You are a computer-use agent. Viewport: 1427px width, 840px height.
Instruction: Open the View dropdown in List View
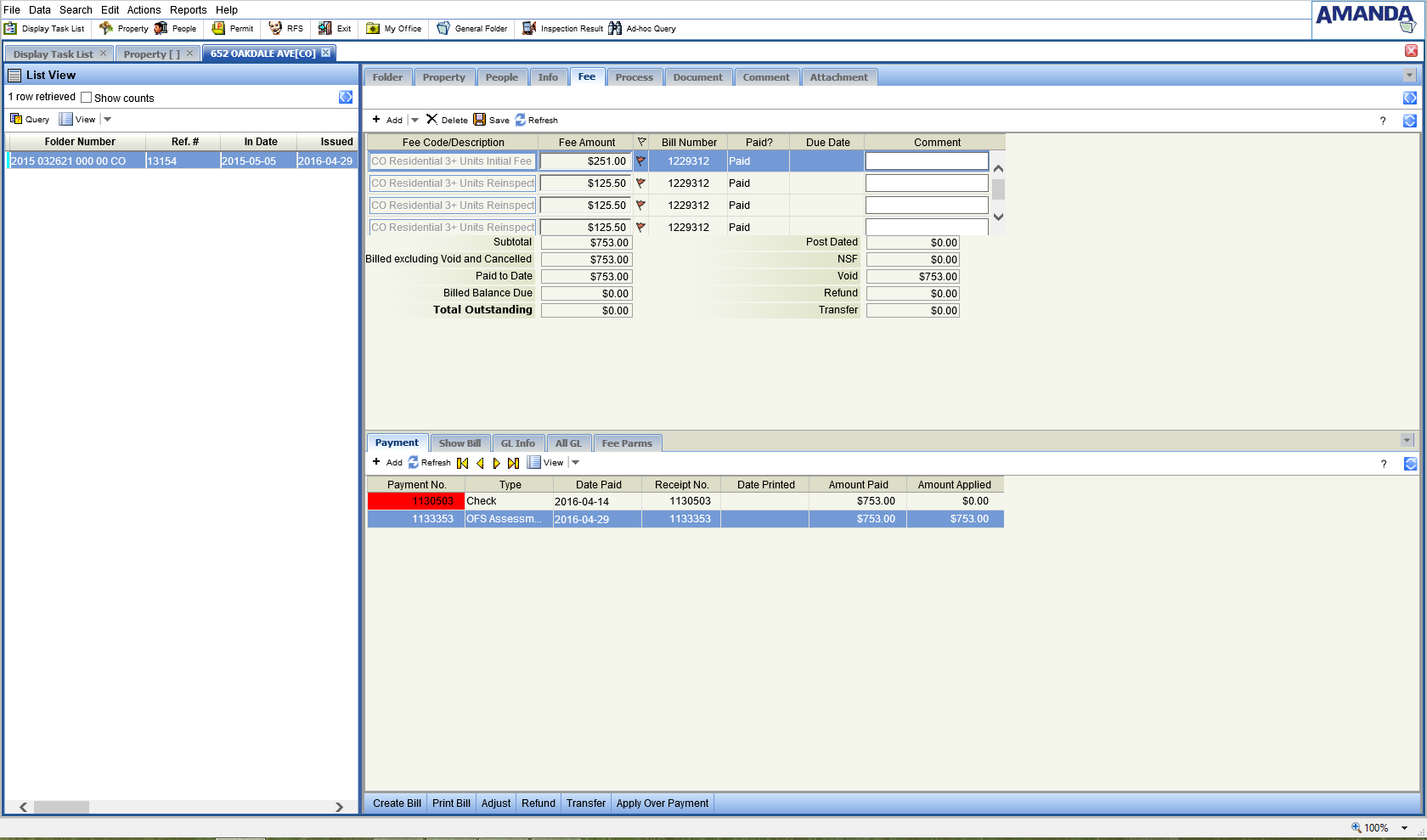click(x=108, y=120)
